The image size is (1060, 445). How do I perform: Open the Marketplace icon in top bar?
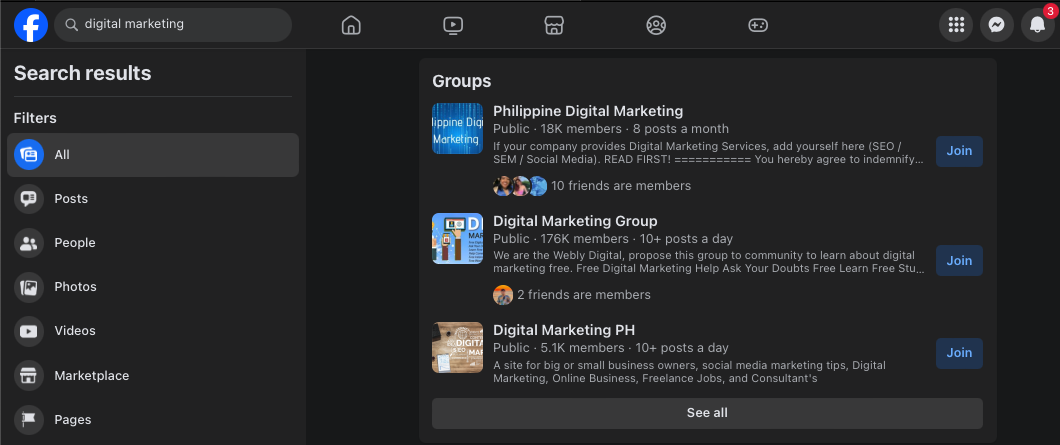pos(554,25)
